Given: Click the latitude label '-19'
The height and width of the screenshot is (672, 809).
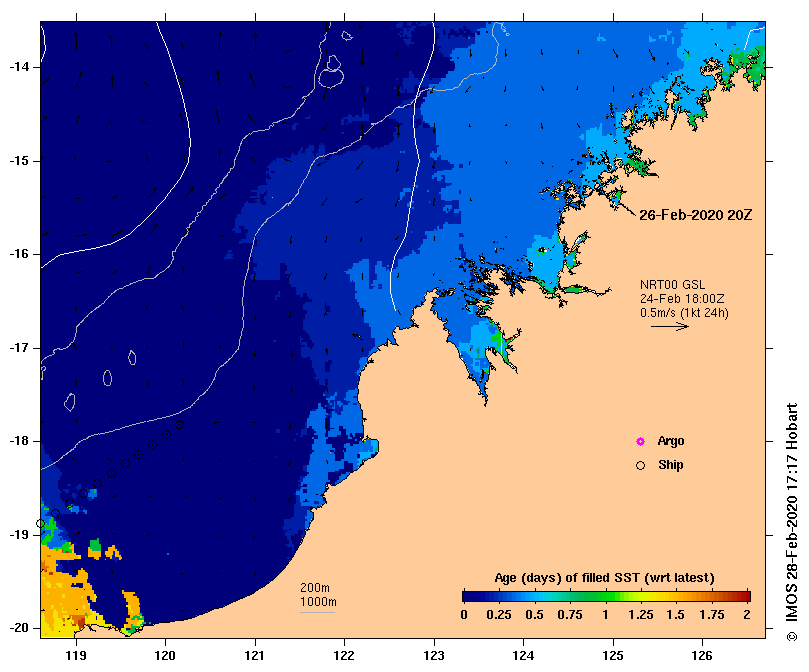Looking at the screenshot, I should [19, 535].
